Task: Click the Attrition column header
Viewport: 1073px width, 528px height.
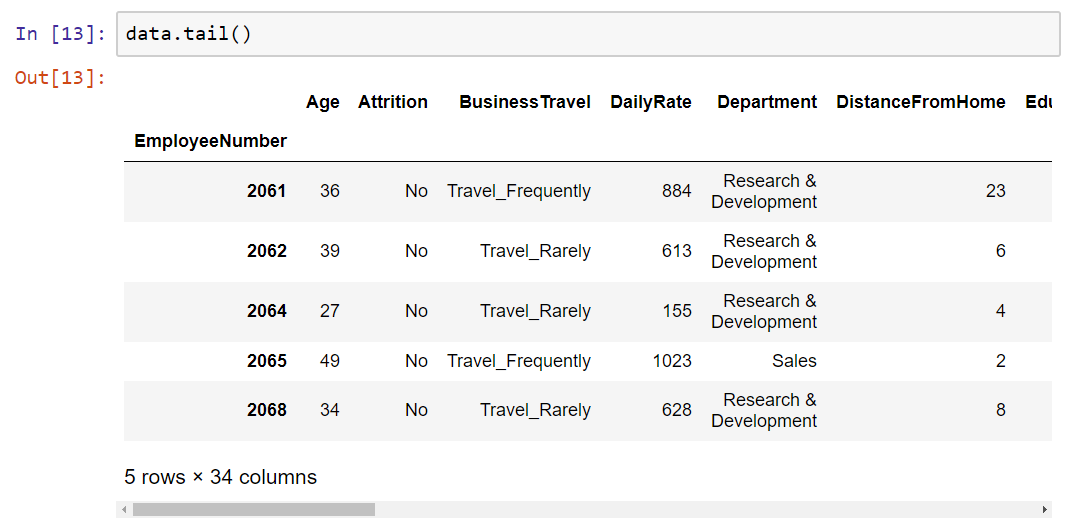Action: [393, 102]
